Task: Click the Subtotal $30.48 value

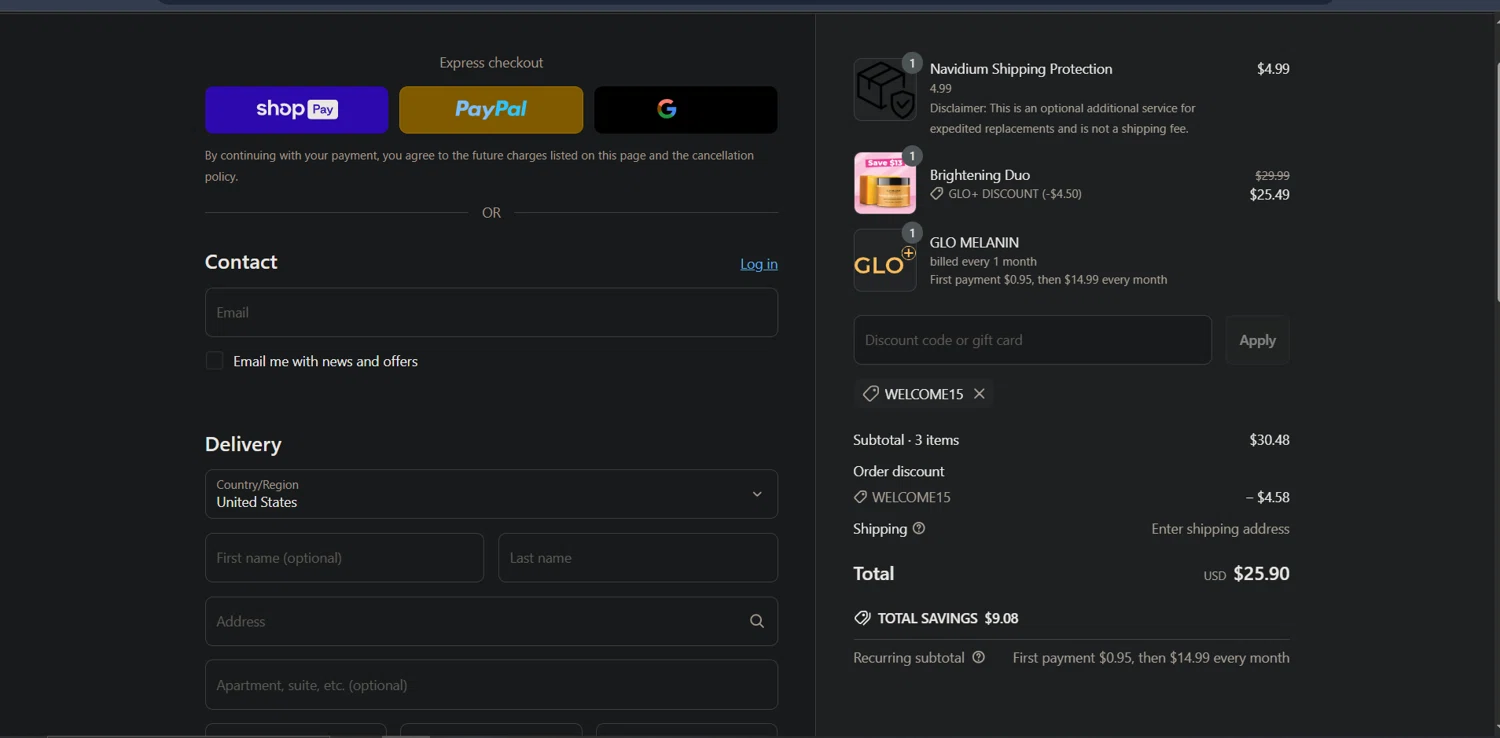Action: point(1269,440)
